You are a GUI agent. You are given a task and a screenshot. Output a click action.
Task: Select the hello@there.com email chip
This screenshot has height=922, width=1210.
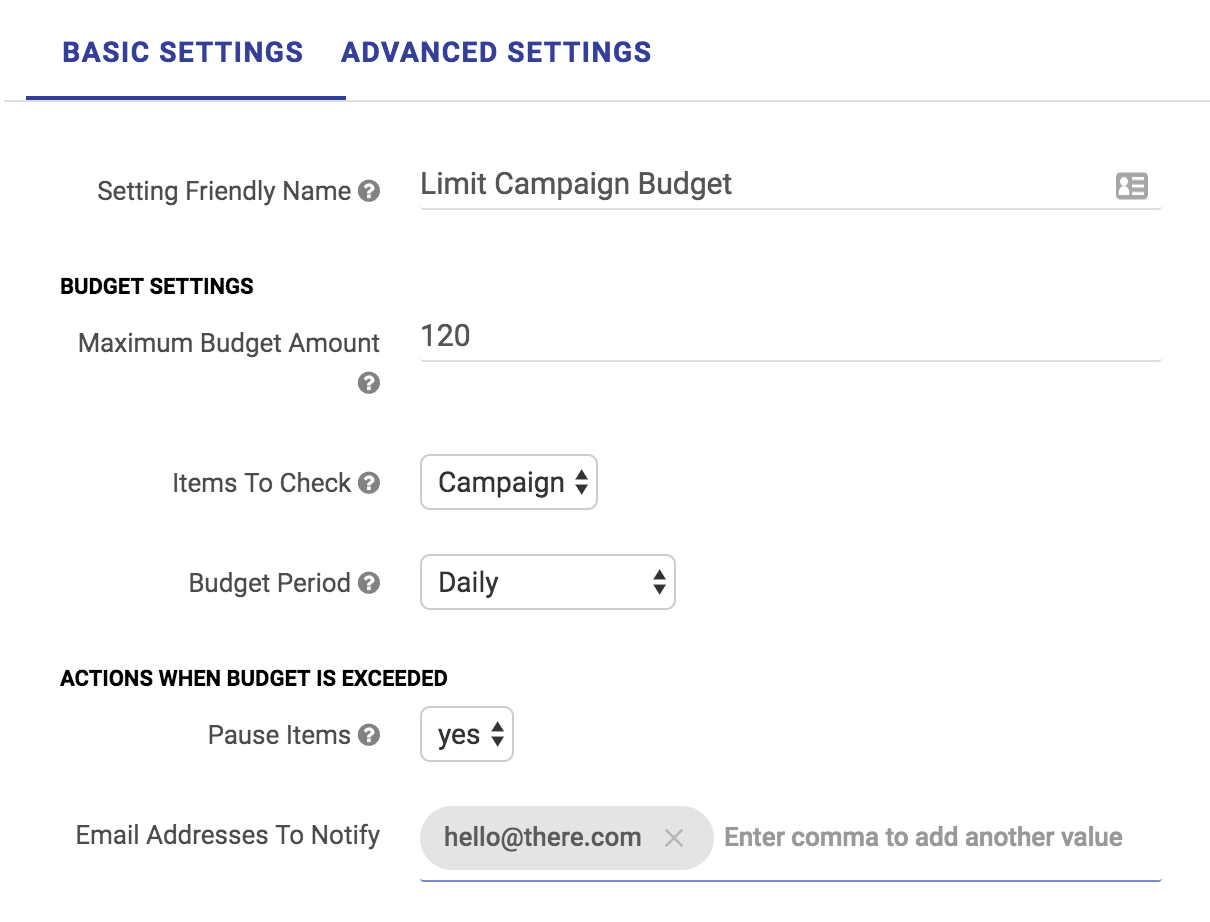point(543,838)
